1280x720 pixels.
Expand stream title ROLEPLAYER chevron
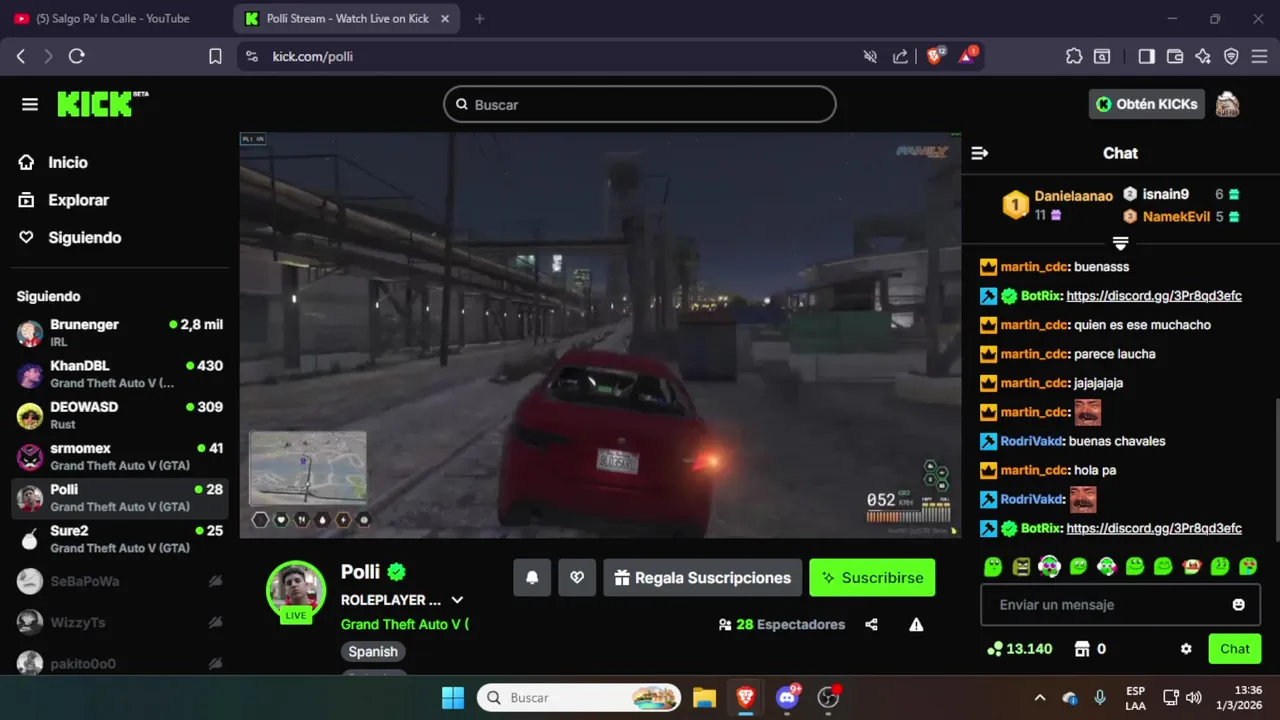point(457,600)
